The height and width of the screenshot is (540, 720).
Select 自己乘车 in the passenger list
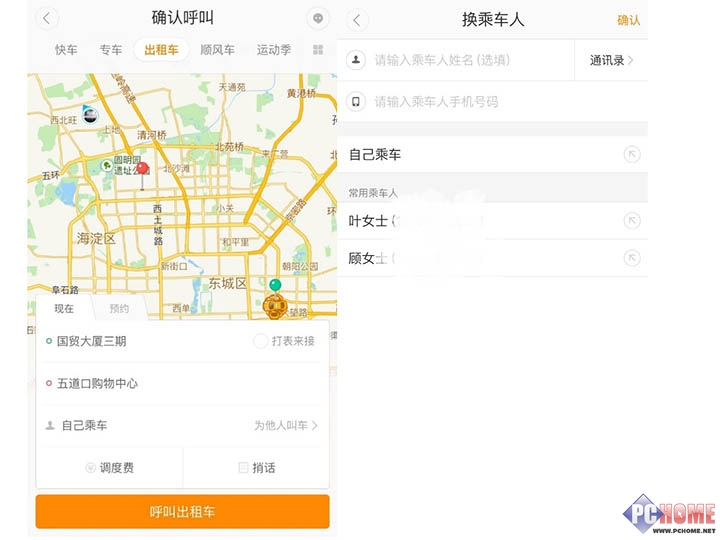pos(492,154)
